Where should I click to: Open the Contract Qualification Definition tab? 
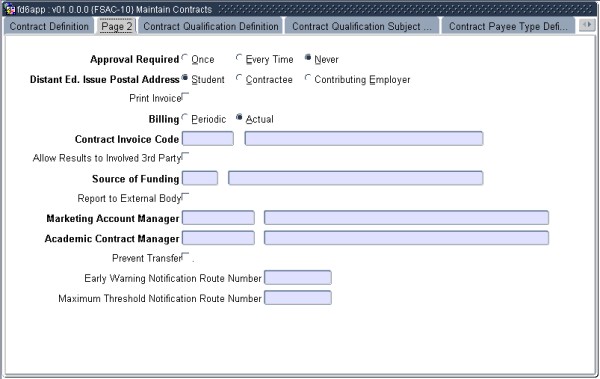coord(211,26)
